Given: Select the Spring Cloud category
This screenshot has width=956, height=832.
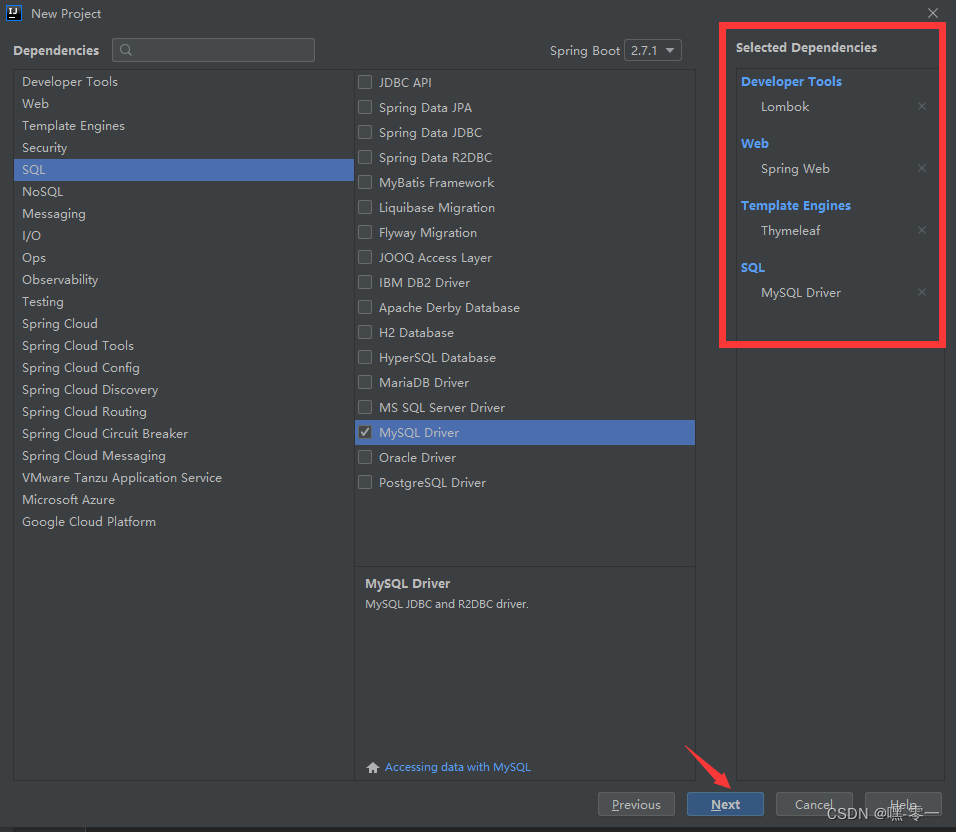Looking at the screenshot, I should point(184,323).
